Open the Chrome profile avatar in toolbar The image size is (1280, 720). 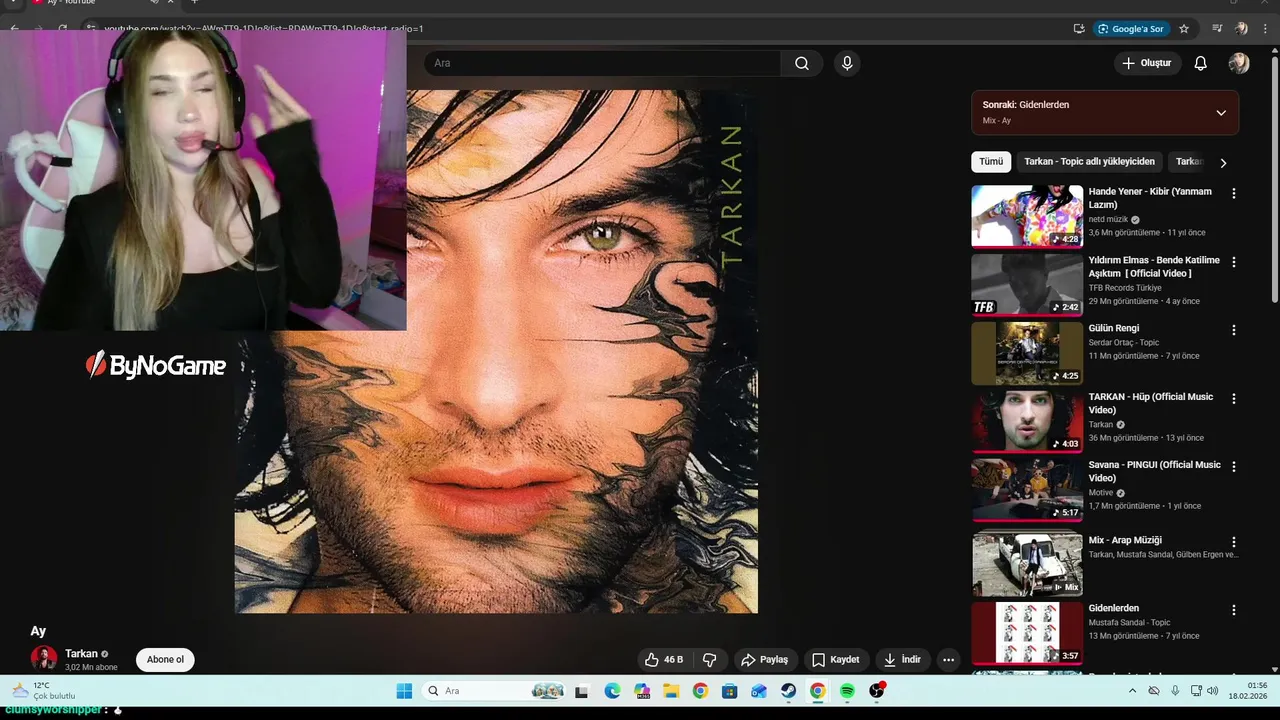(1241, 29)
